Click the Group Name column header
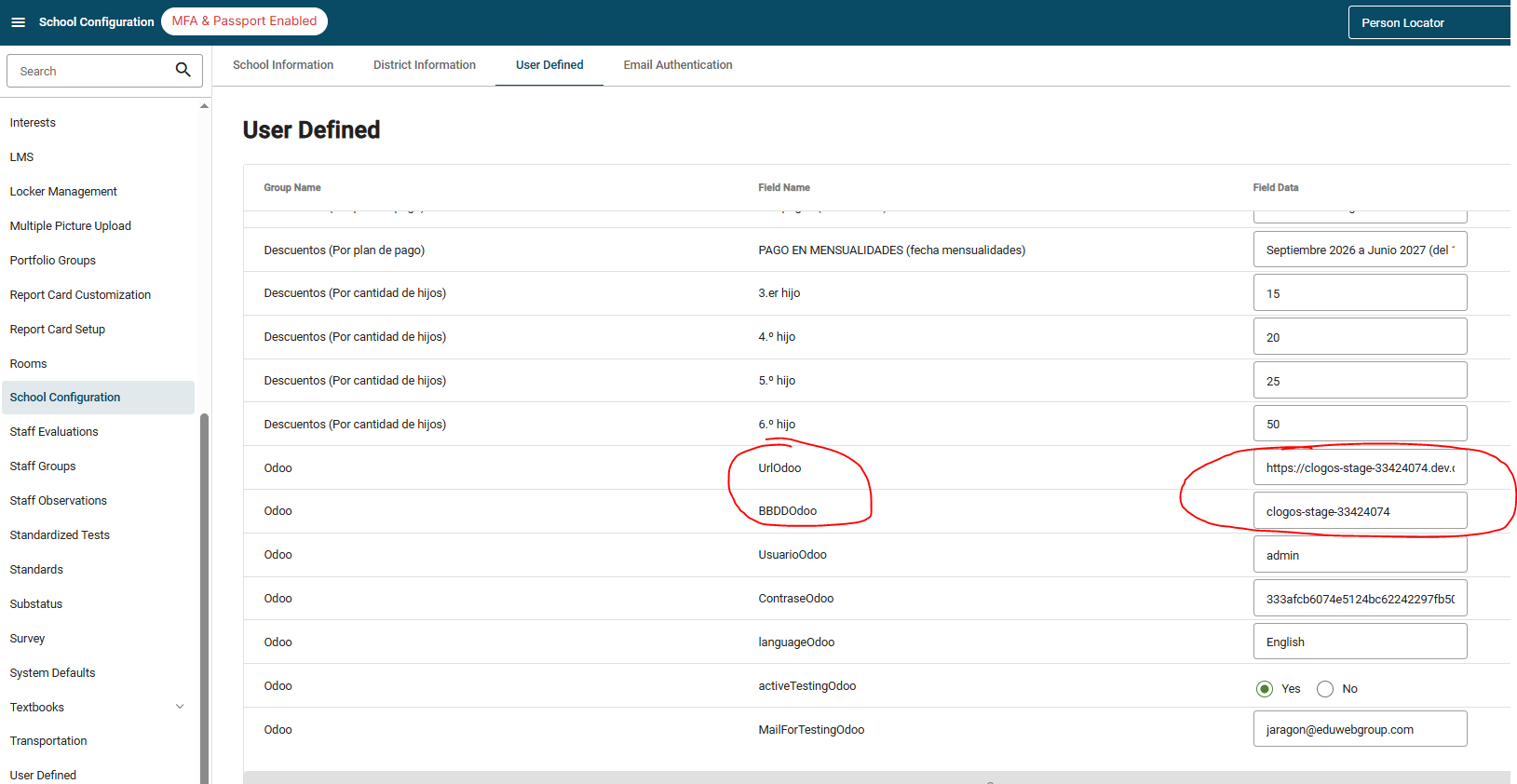This screenshot has height=784, width=1517. [x=292, y=188]
